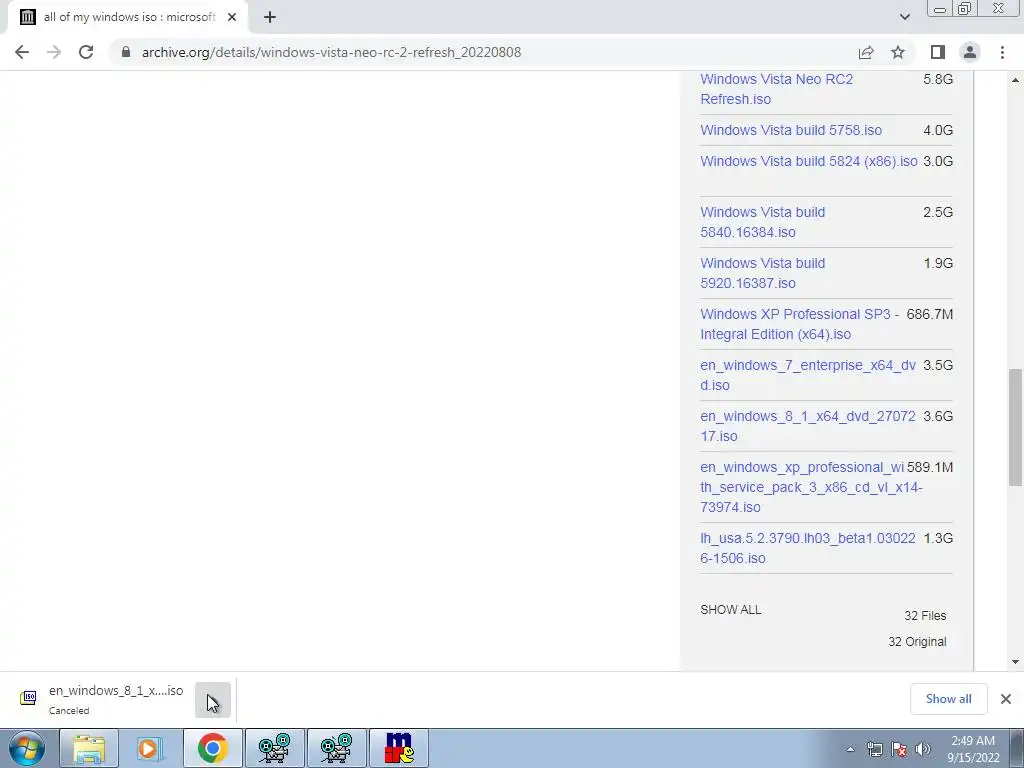Image resolution: width=1024 pixels, height=768 pixels.
Task: Download Windows Vista Neo RC2 Refresh.iso
Action: click(x=776, y=89)
